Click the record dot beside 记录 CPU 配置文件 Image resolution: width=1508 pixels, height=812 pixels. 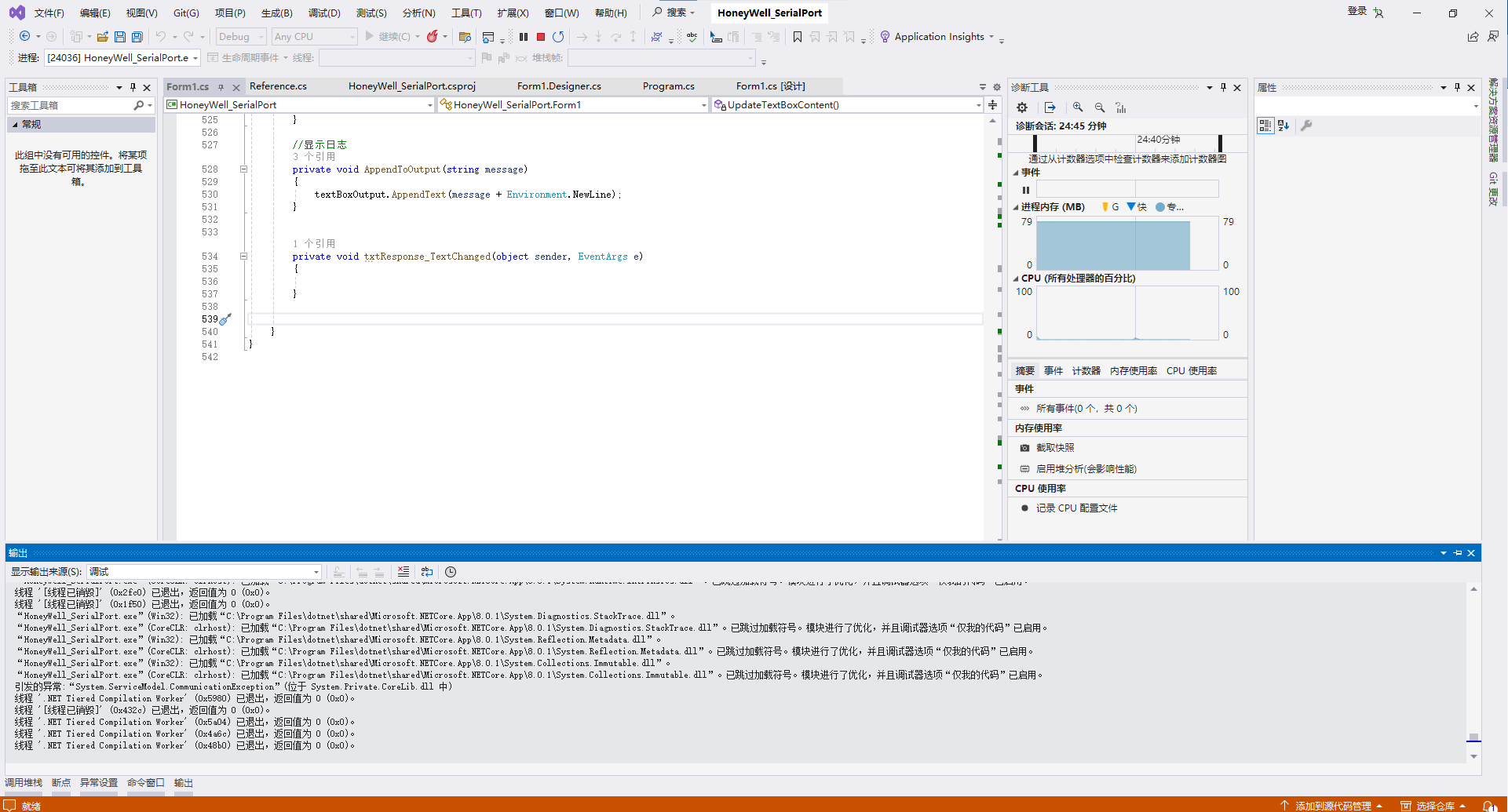[1024, 508]
